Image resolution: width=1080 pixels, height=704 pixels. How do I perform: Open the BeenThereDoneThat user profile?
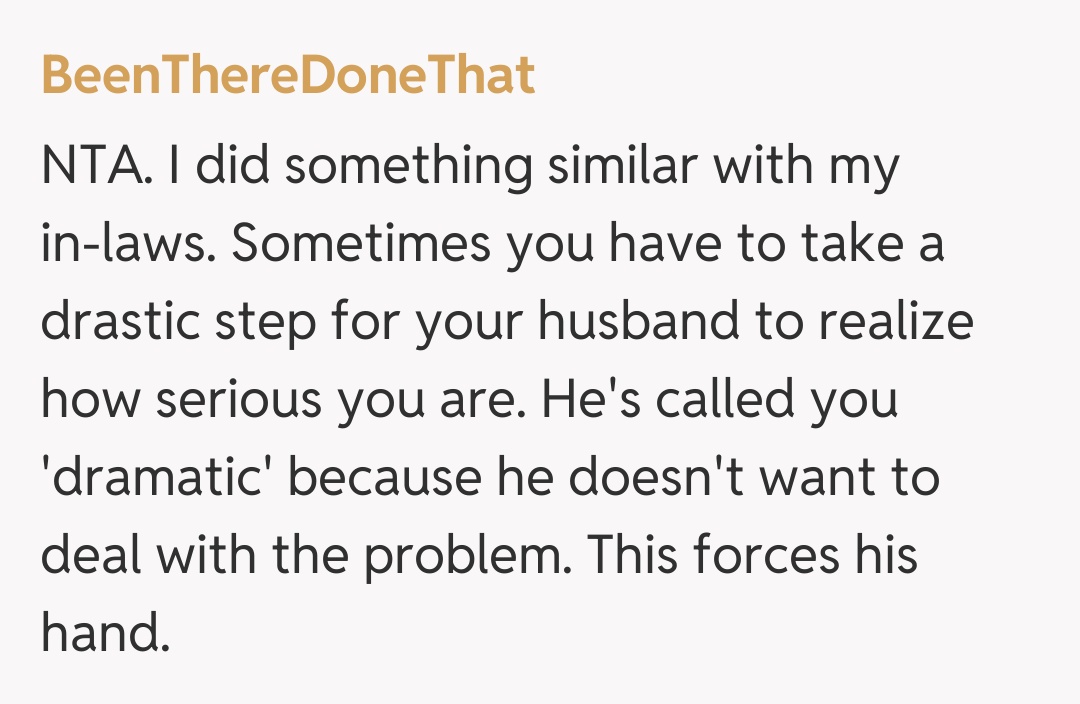[x=288, y=76]
